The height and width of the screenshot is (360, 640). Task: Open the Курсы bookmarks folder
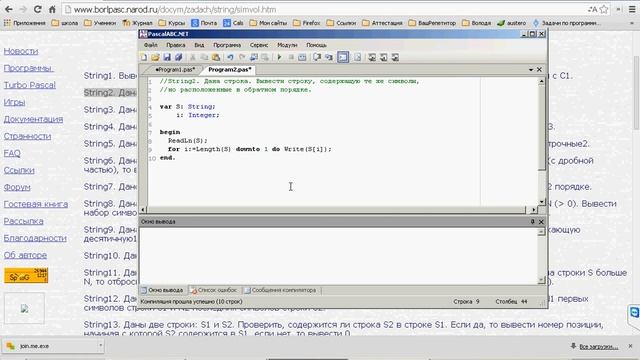coord(172,23)
